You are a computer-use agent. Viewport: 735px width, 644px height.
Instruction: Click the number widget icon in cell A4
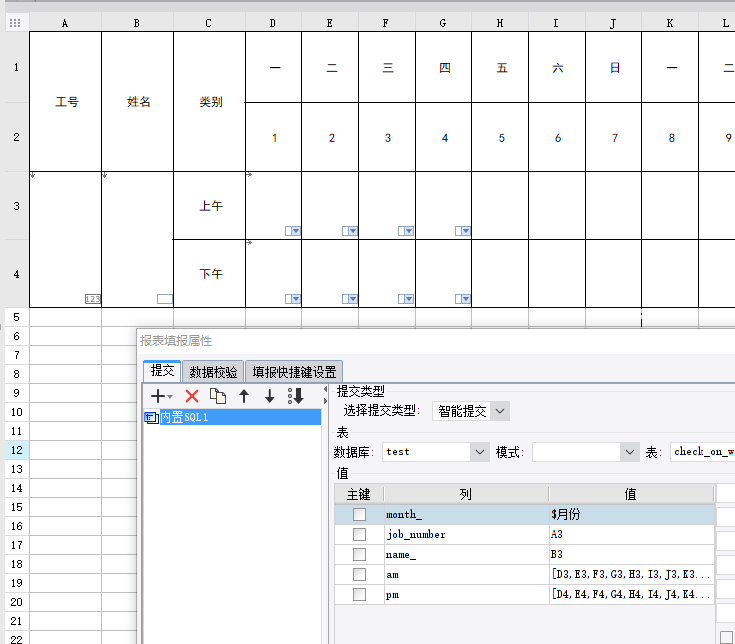pos(93,299)
